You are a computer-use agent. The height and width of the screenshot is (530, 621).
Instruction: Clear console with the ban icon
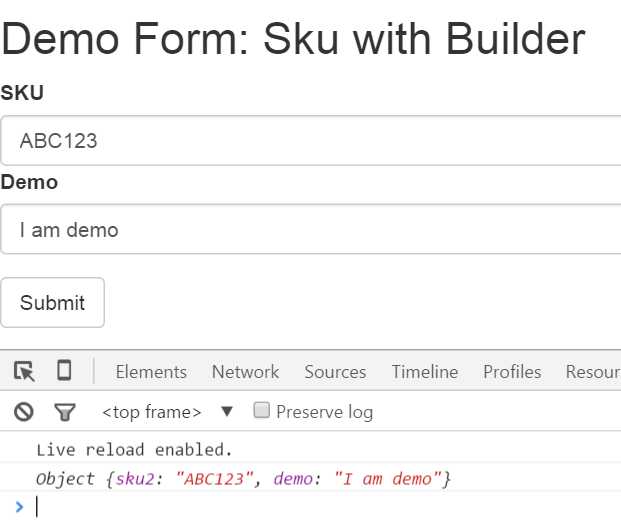coord(24,412)
